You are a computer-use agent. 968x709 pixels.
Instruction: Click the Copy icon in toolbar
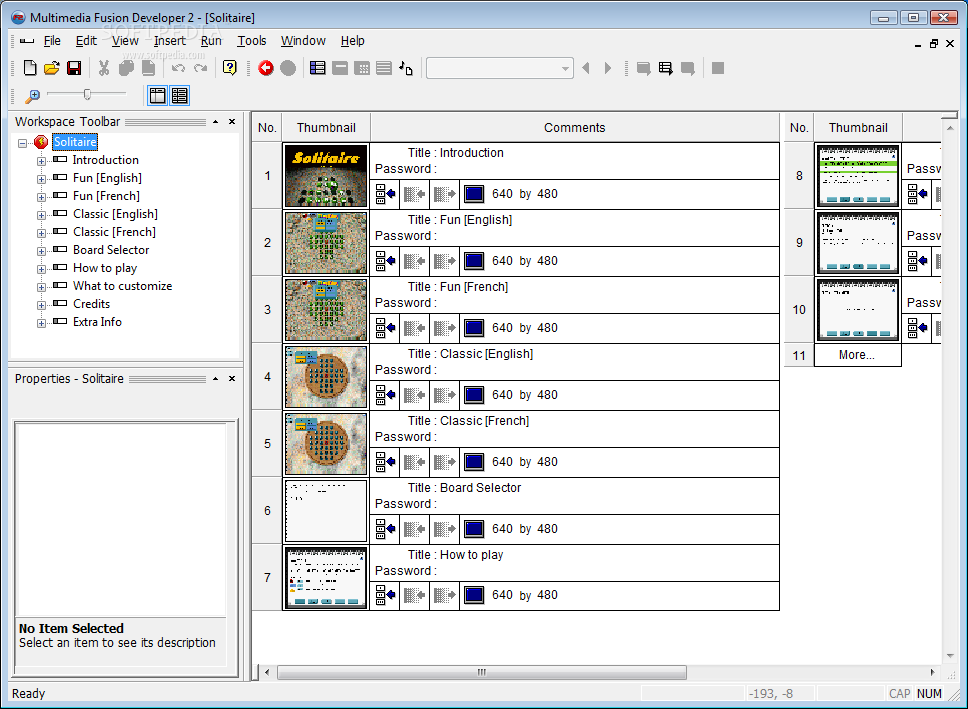tap(126, 68)
